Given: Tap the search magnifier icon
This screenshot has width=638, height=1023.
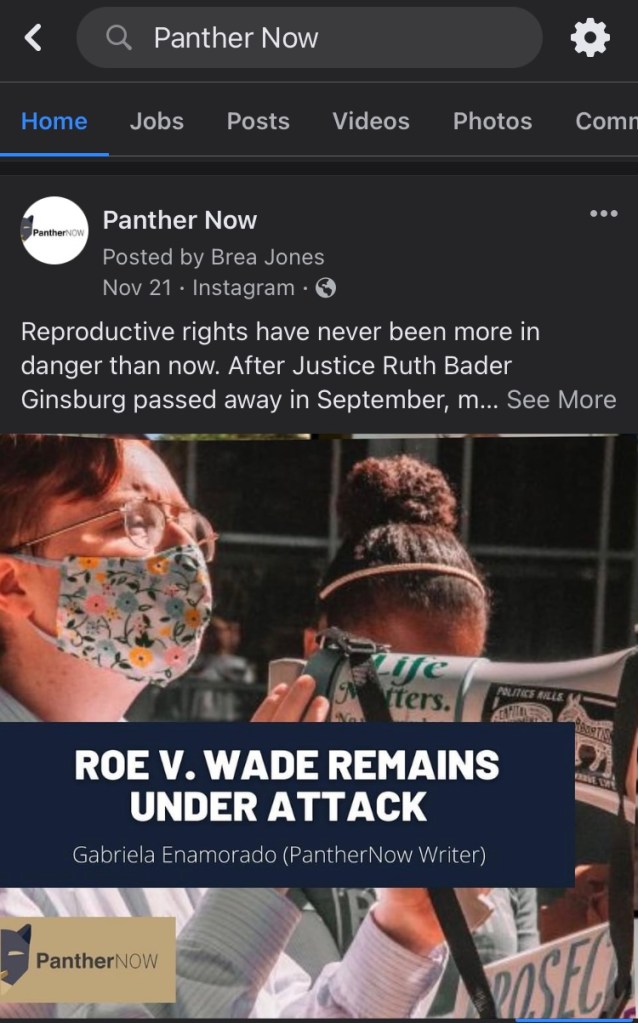Looking at the screenshot, I should coord(119,38).
